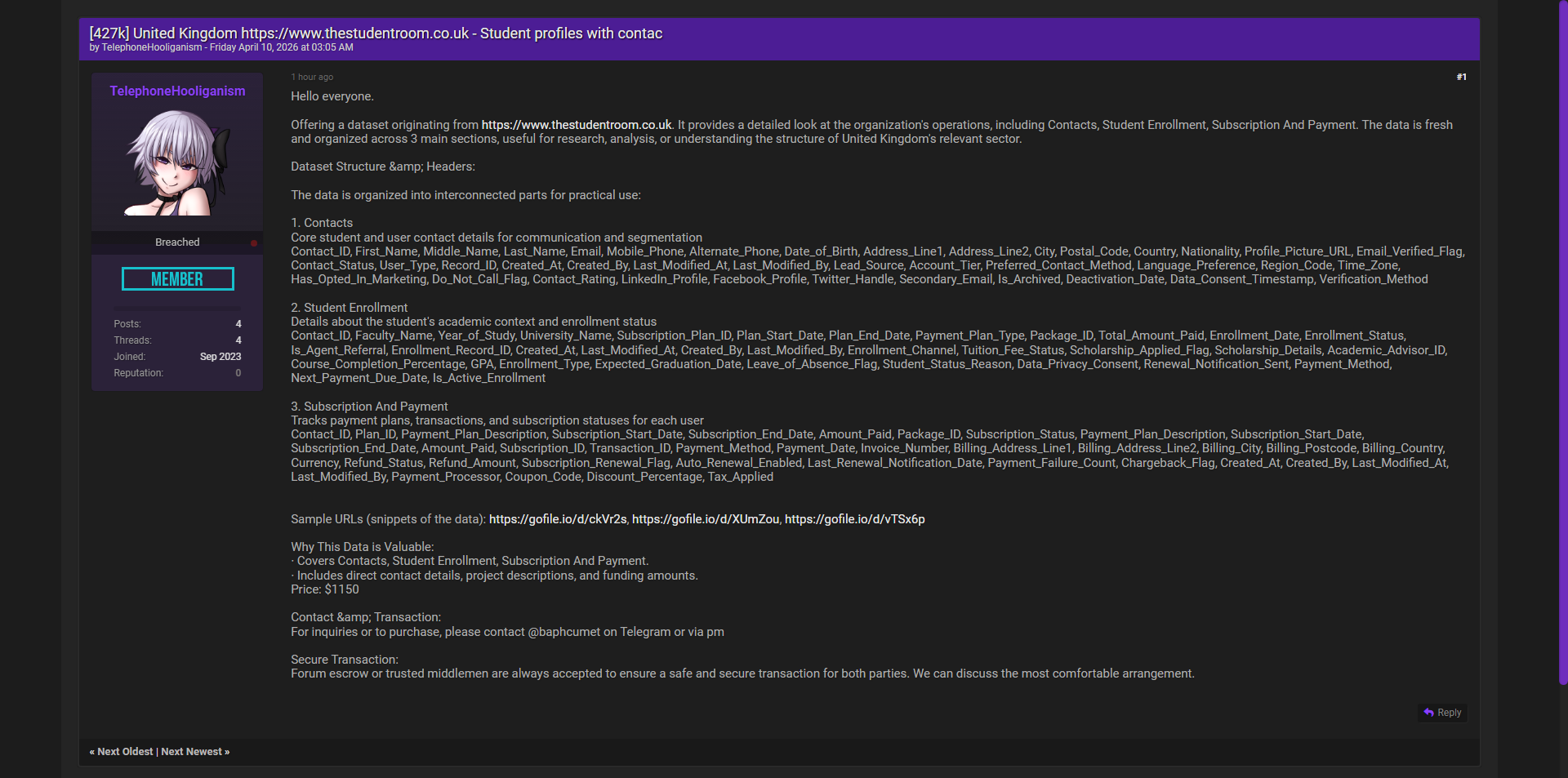The width and height of the screenshot is (1568, 778).
Task: Click the thread title in purple header
Action: 376,33
